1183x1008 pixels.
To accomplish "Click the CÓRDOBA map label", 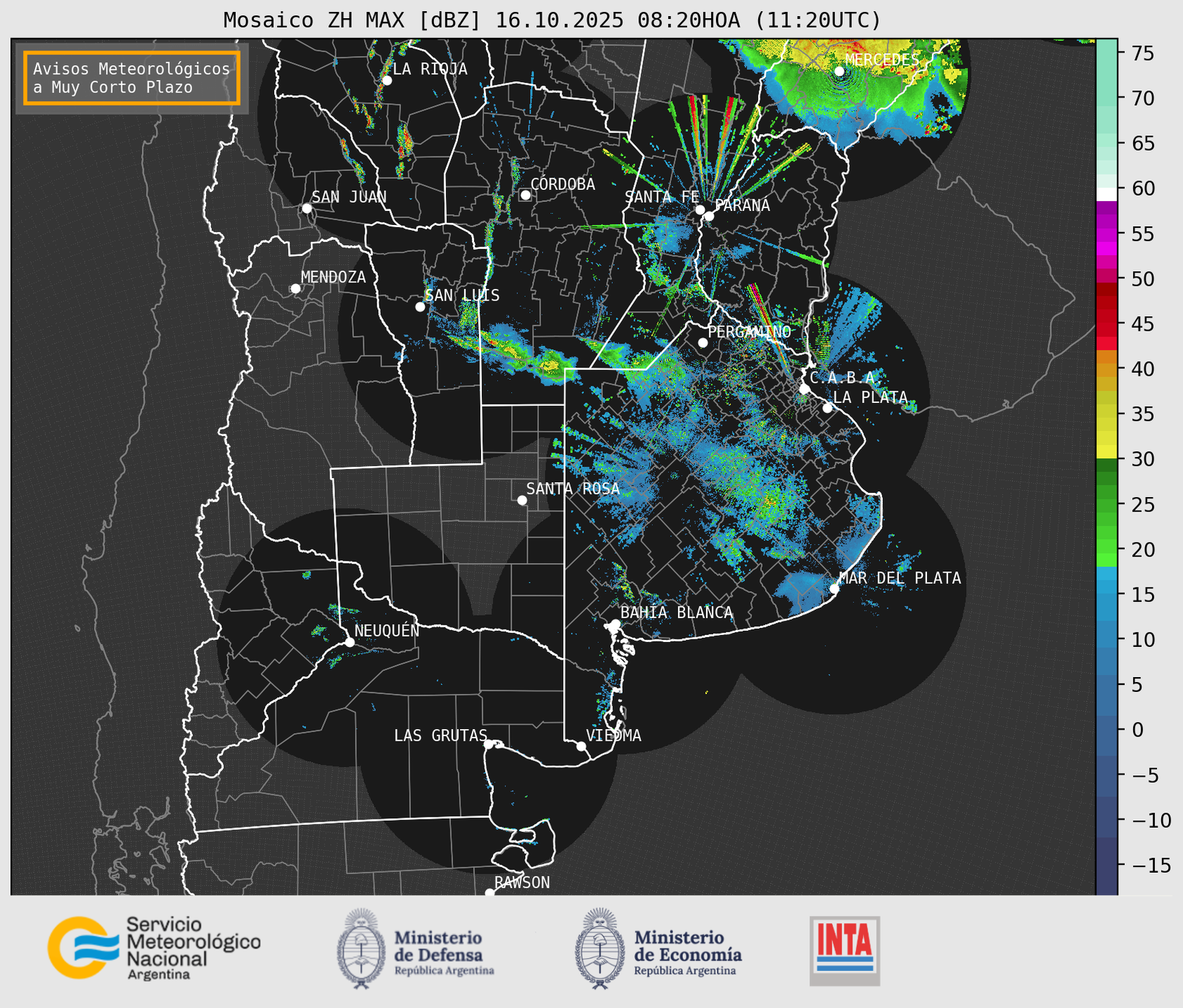I will (x=562, y=184).
